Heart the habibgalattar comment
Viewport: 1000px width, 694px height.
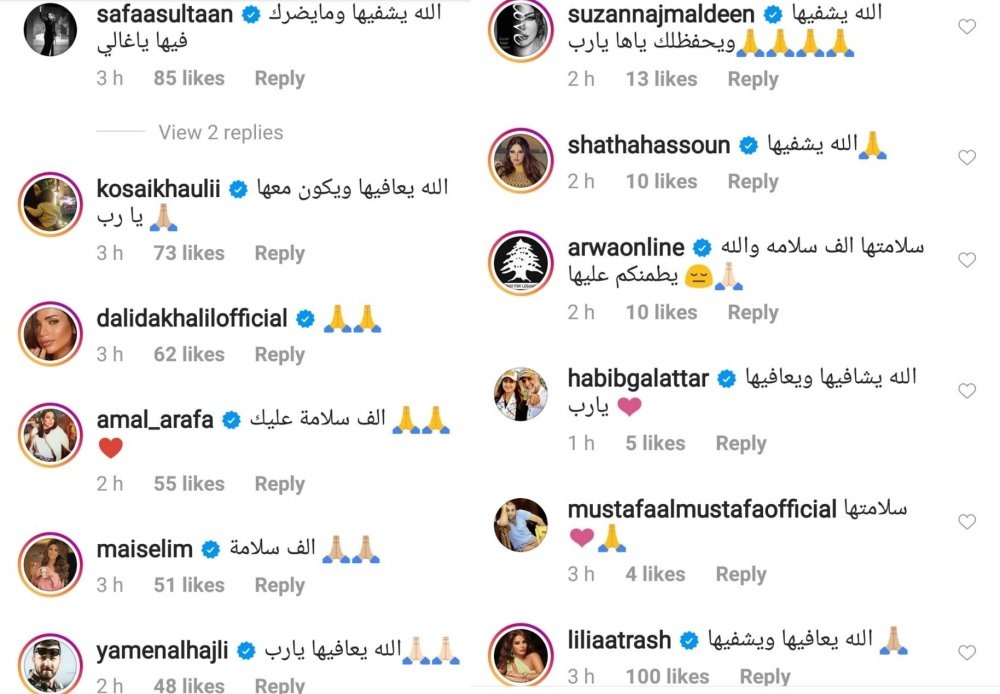coord(967,391)
